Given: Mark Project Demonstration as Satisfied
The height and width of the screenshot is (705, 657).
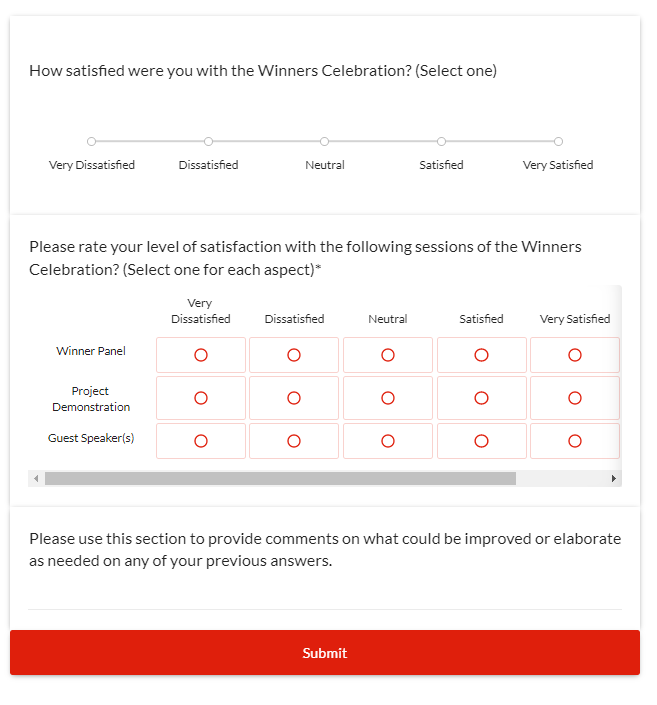Looking at the screenshot, I should [481, 398].
